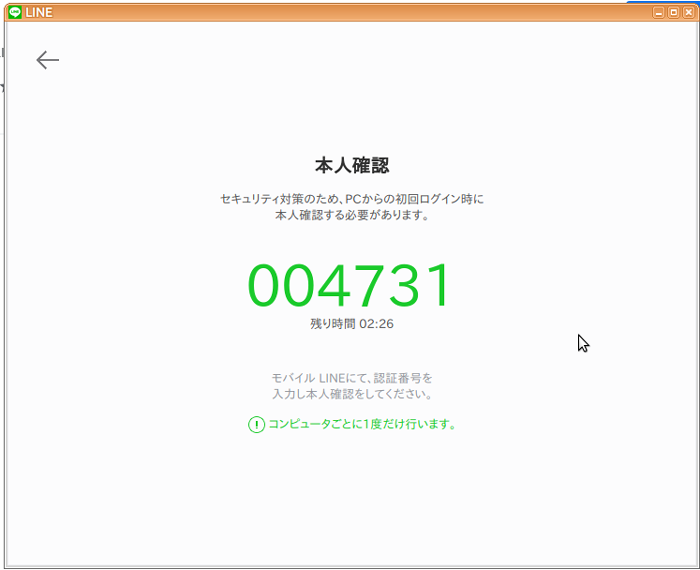
Task: Click the text モバイル LINEにて、認証番号を
Action: (352, 378)
